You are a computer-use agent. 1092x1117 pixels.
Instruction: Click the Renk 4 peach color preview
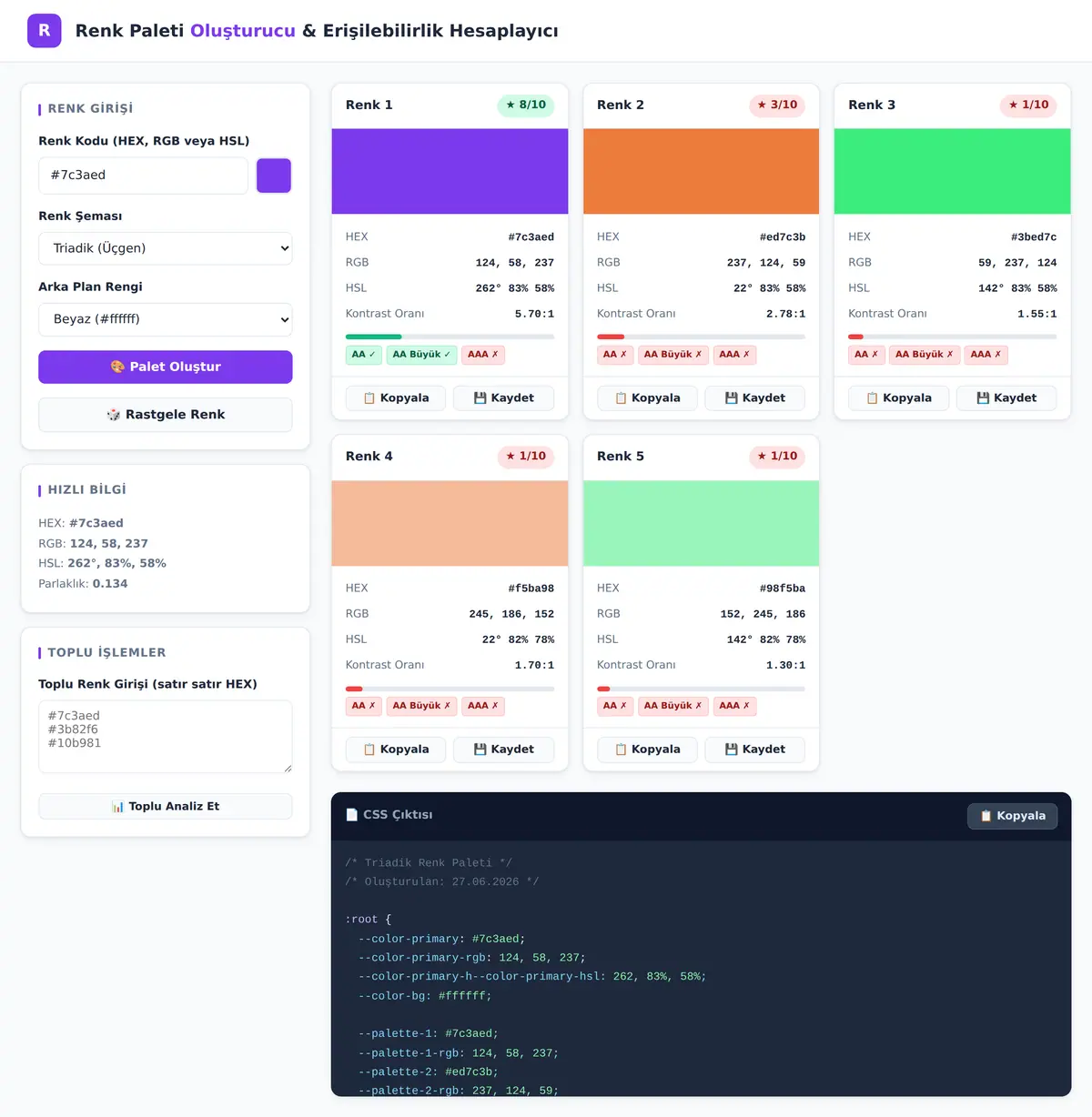point(450,523)
